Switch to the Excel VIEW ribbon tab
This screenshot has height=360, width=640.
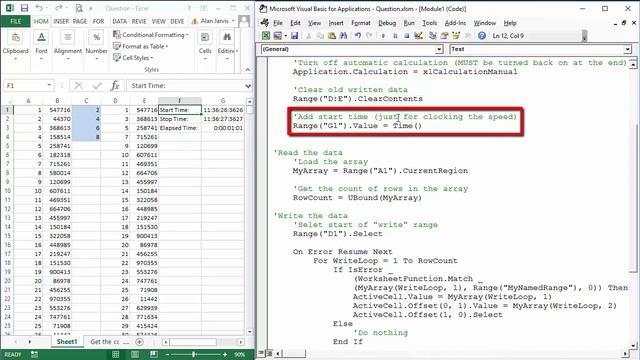tap(158, 21)
